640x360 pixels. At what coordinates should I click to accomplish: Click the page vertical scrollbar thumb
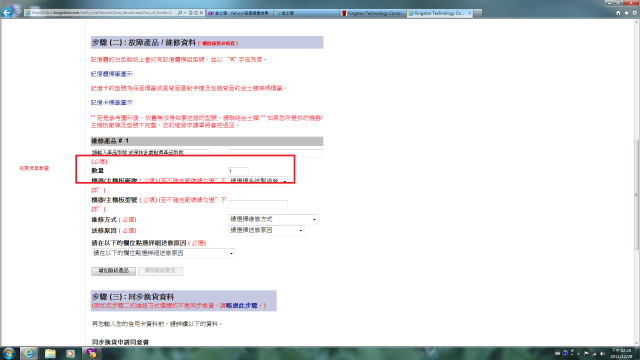click(x=637, y=194)
